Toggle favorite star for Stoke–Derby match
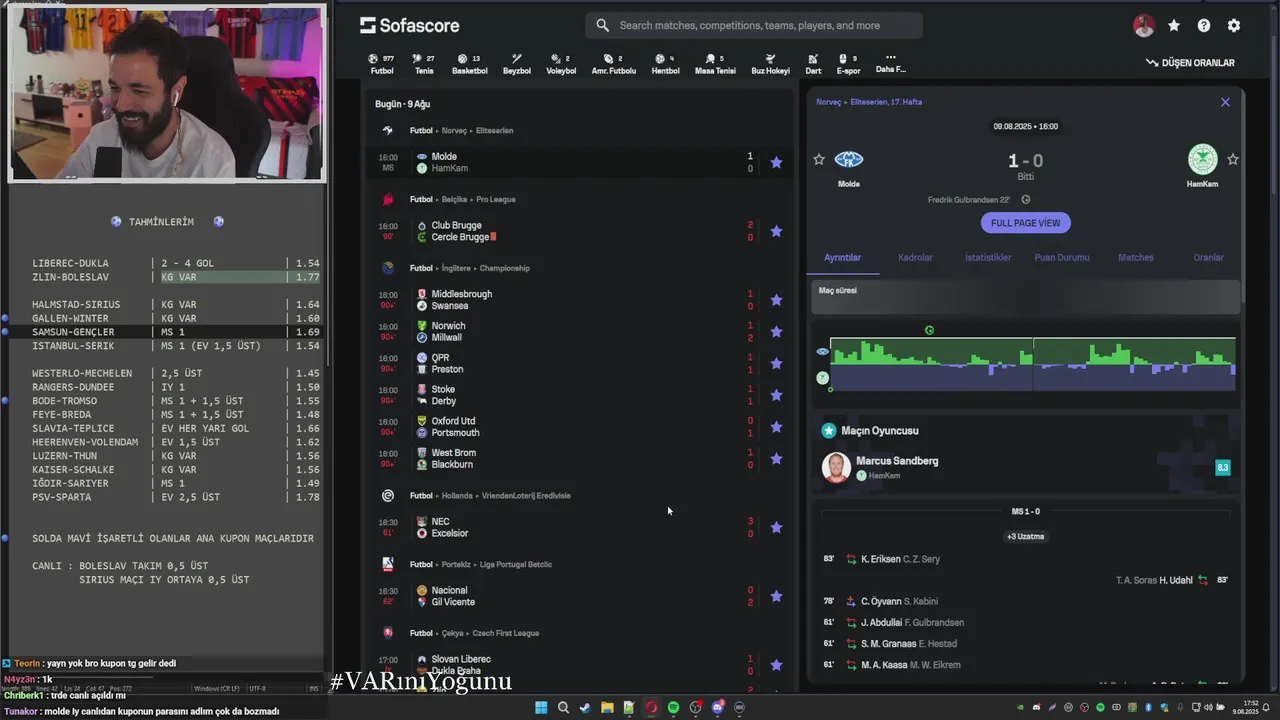Viewport: 1280px width, 720px height. pyautogui.click(x=776, y=395)
